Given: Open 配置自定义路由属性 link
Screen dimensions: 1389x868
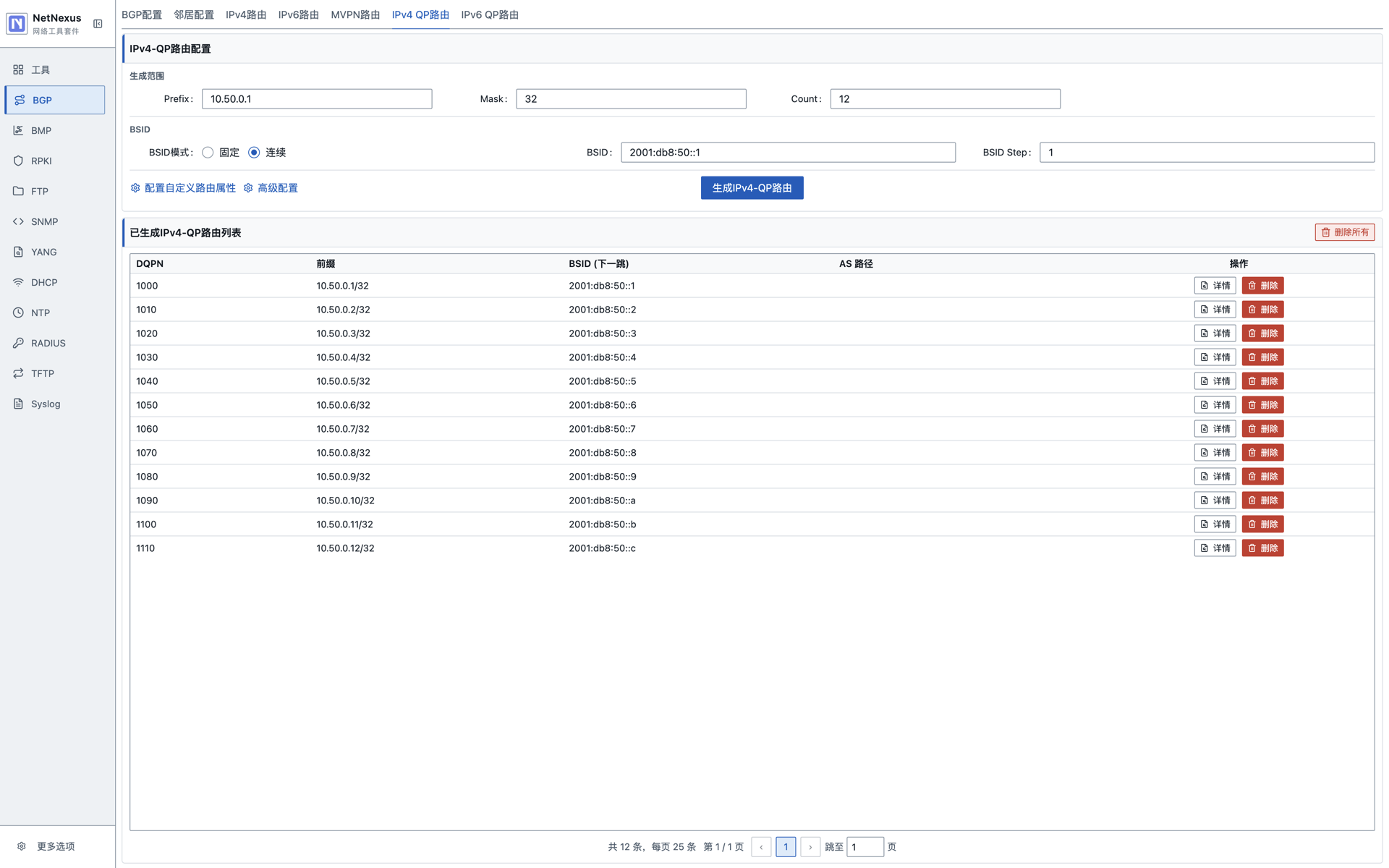Looking at the screenshot, I should click(183, 188).
